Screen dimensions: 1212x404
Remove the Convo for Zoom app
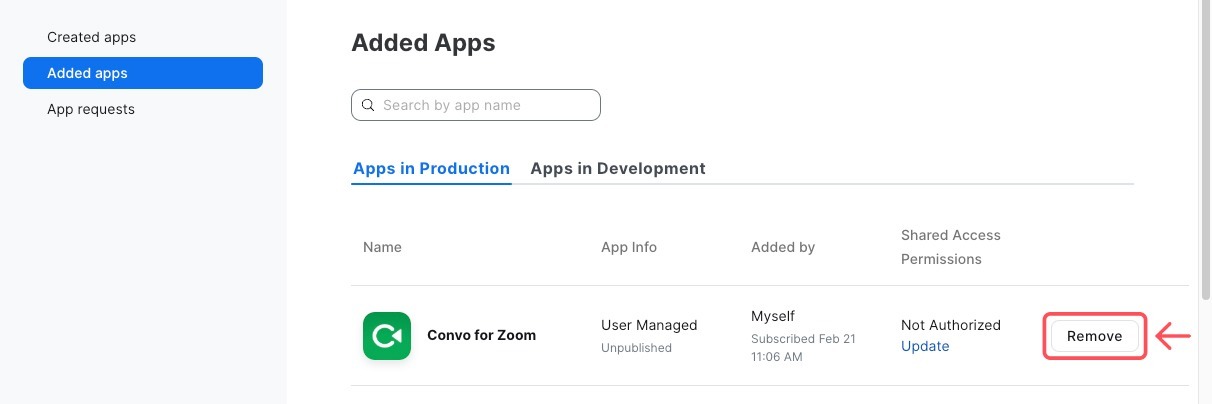pyautogui.click(x=1094, y=336)
